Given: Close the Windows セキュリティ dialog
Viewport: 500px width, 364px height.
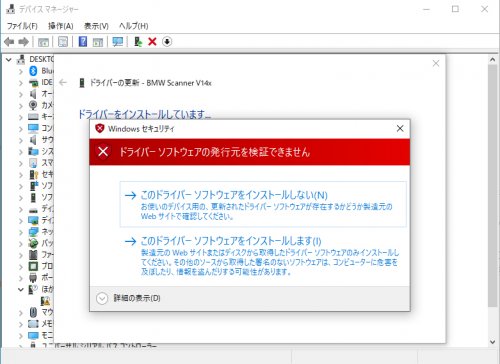Looking at the screenshot, I should [x=400, y=128].
